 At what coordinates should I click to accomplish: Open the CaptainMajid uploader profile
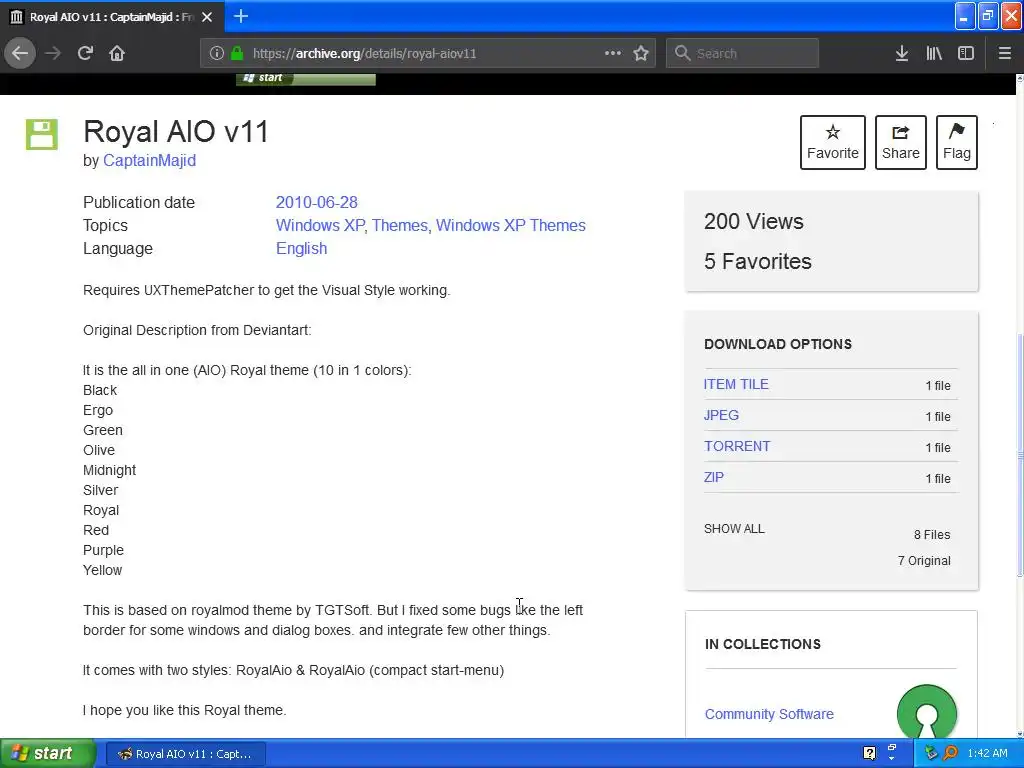pos(150,161)
